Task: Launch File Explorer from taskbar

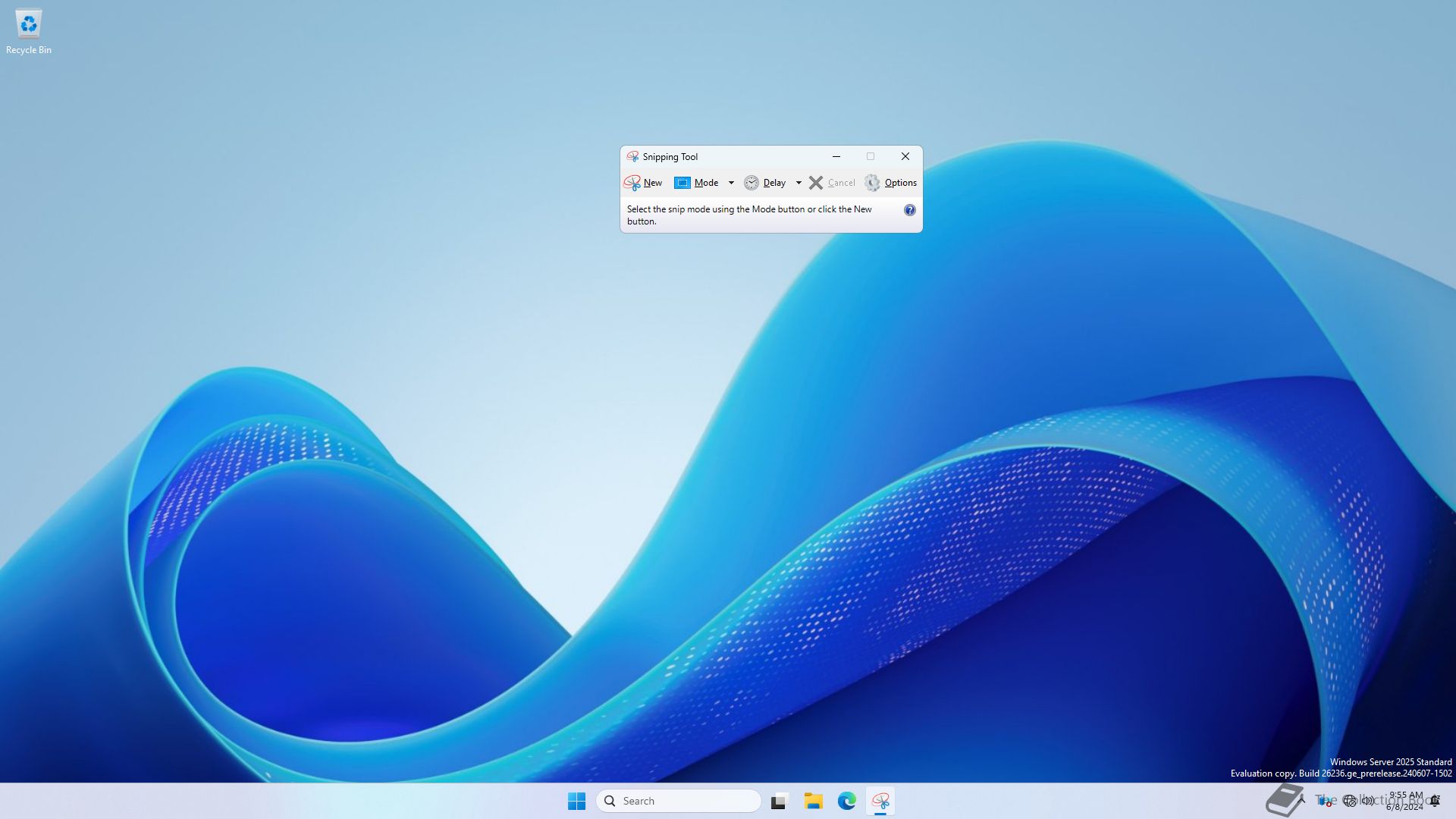Action: (x=814, y=801)
